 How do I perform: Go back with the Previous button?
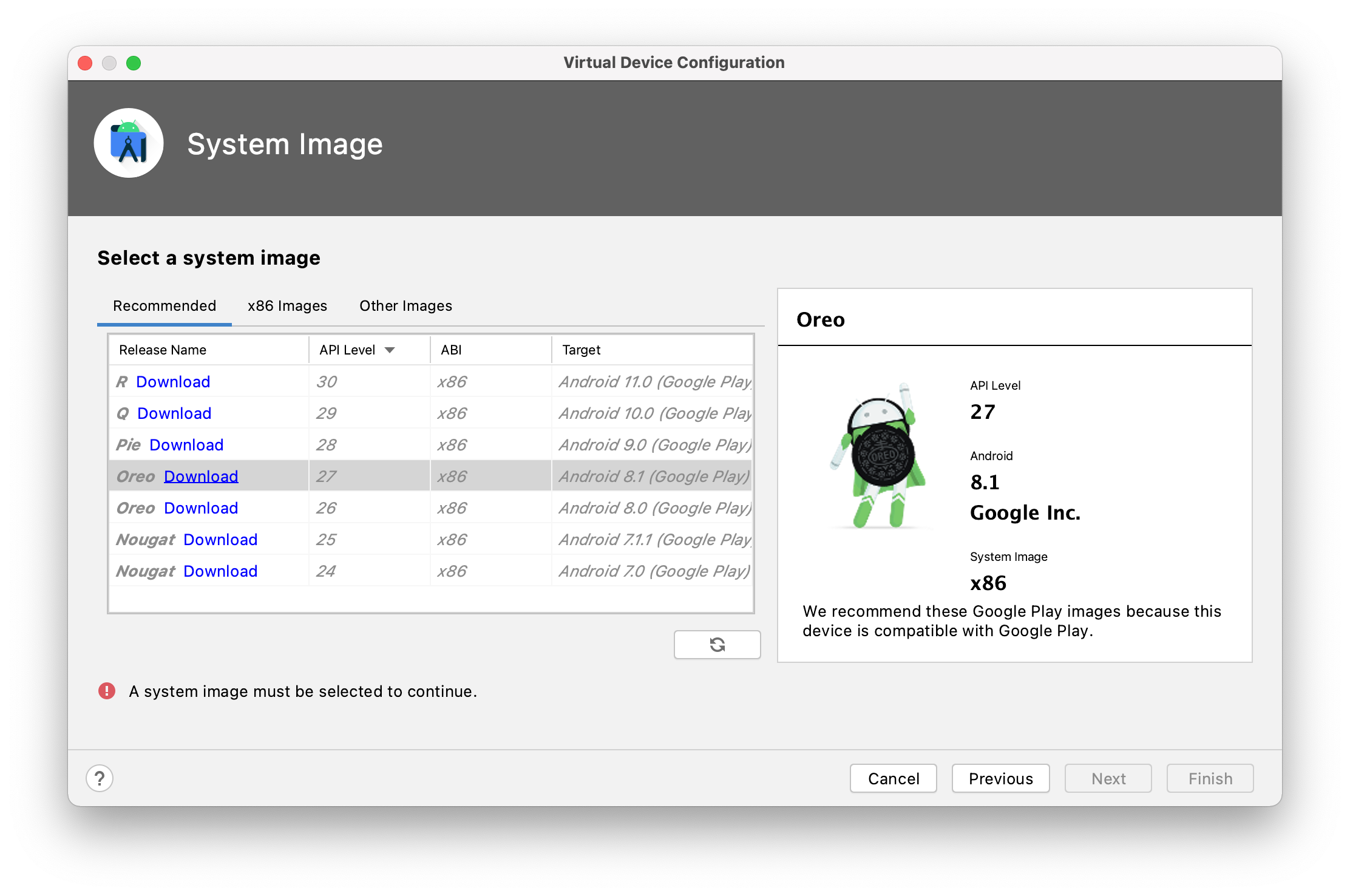(x=1000, y=778)
